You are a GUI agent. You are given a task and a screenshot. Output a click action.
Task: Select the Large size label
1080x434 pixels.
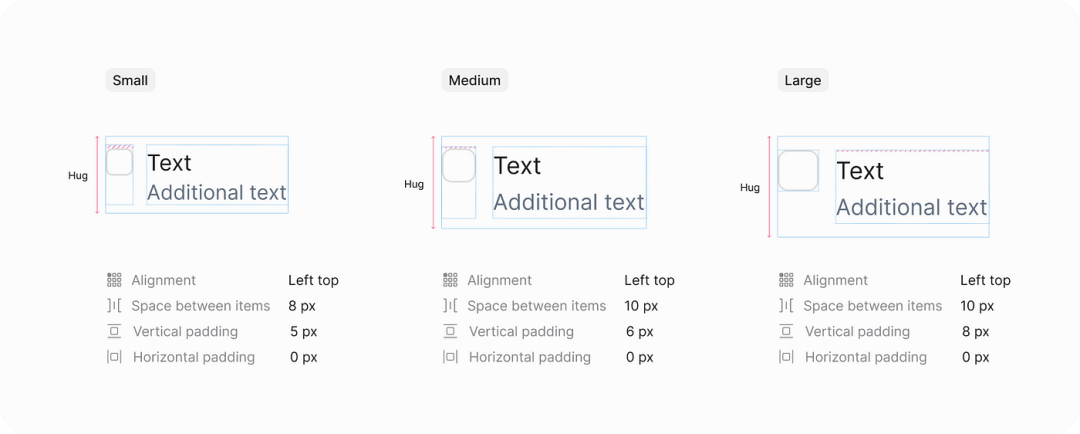tap(803, 80)
